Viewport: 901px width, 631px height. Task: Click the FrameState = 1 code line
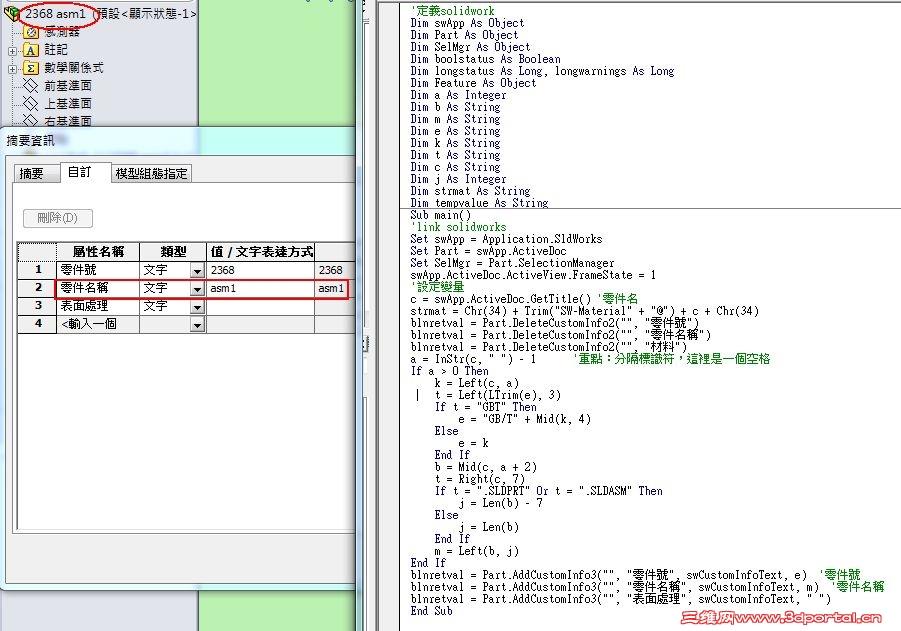pyautogui.click(x=533, y=275)
